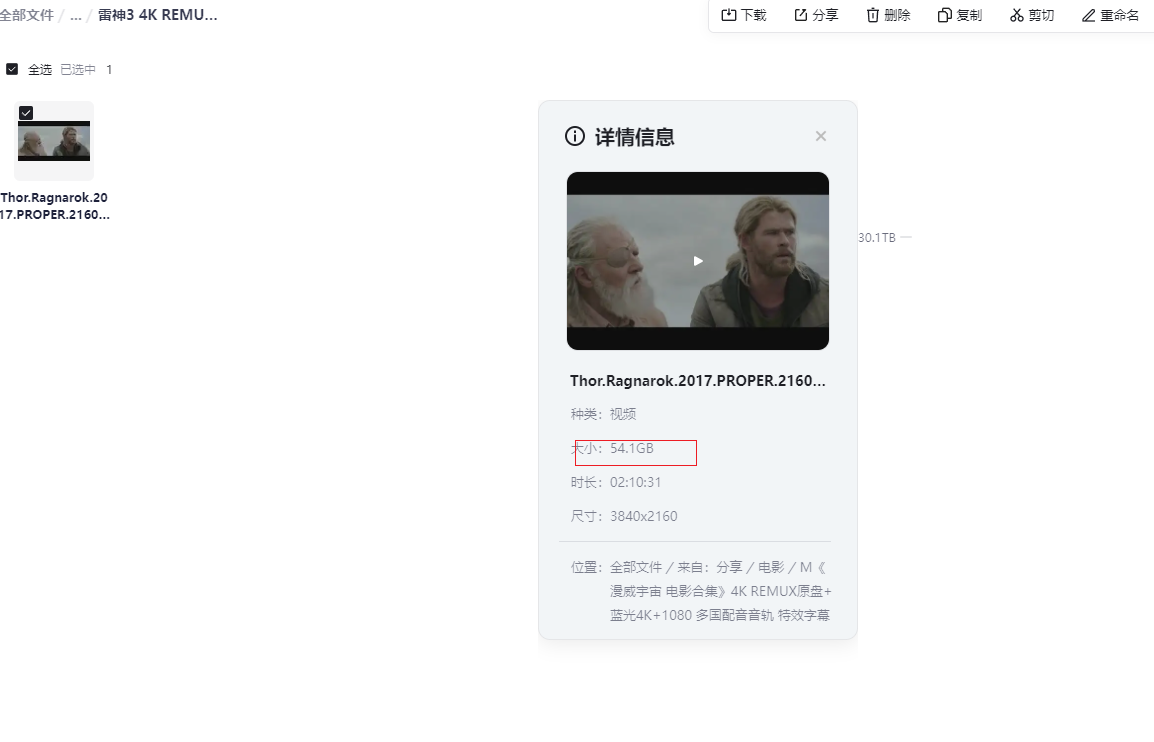Open the Thor.Ragnarok video thumbnail in file list
The height and width of the screenshot is (742, 1154).
point(54,141)
